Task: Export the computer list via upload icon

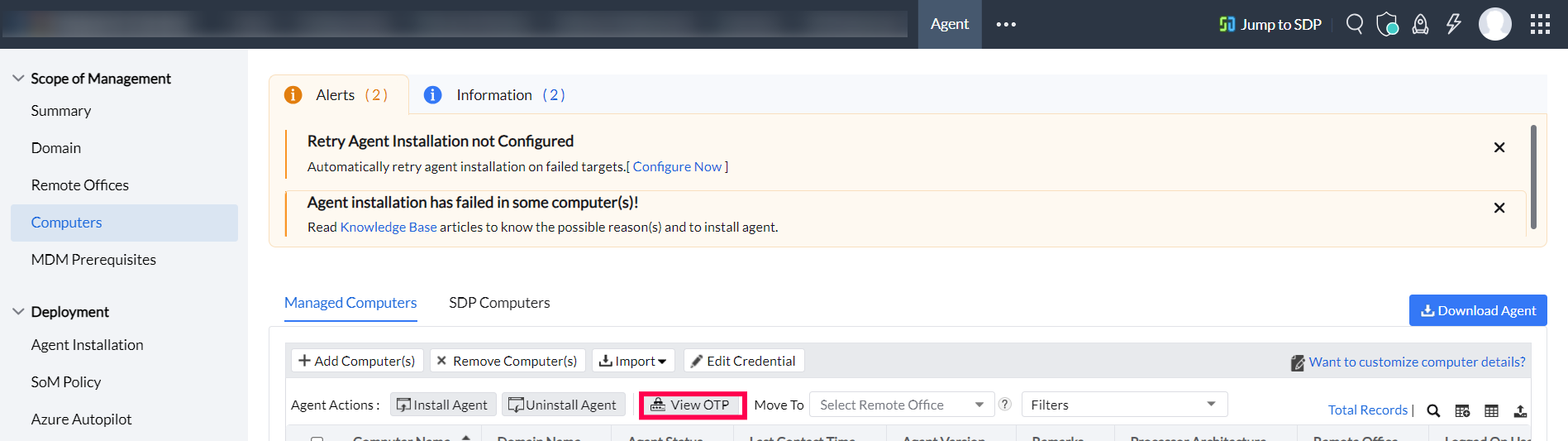Action: (x=1520, y=410)
